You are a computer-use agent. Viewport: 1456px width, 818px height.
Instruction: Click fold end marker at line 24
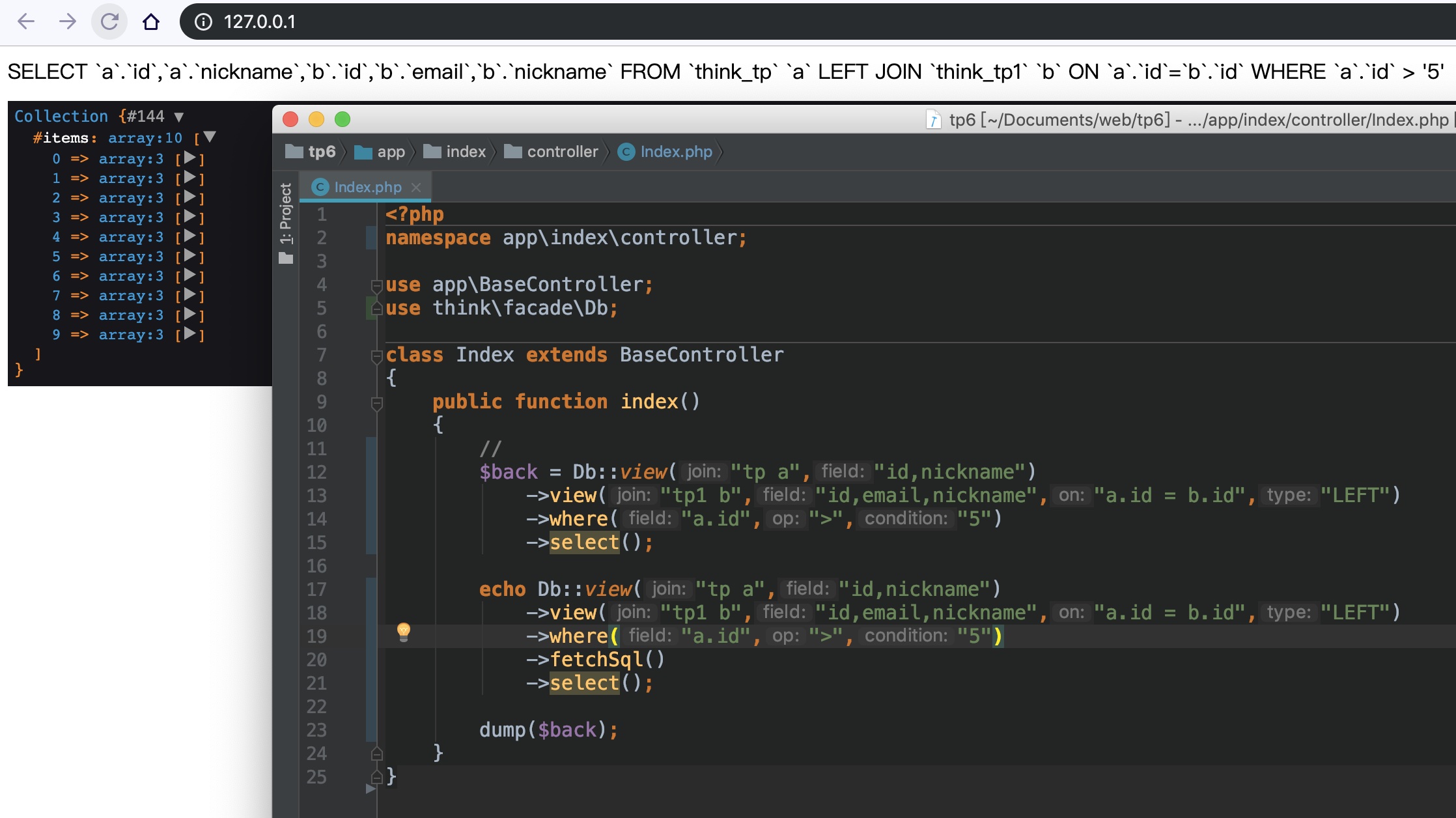376,754
